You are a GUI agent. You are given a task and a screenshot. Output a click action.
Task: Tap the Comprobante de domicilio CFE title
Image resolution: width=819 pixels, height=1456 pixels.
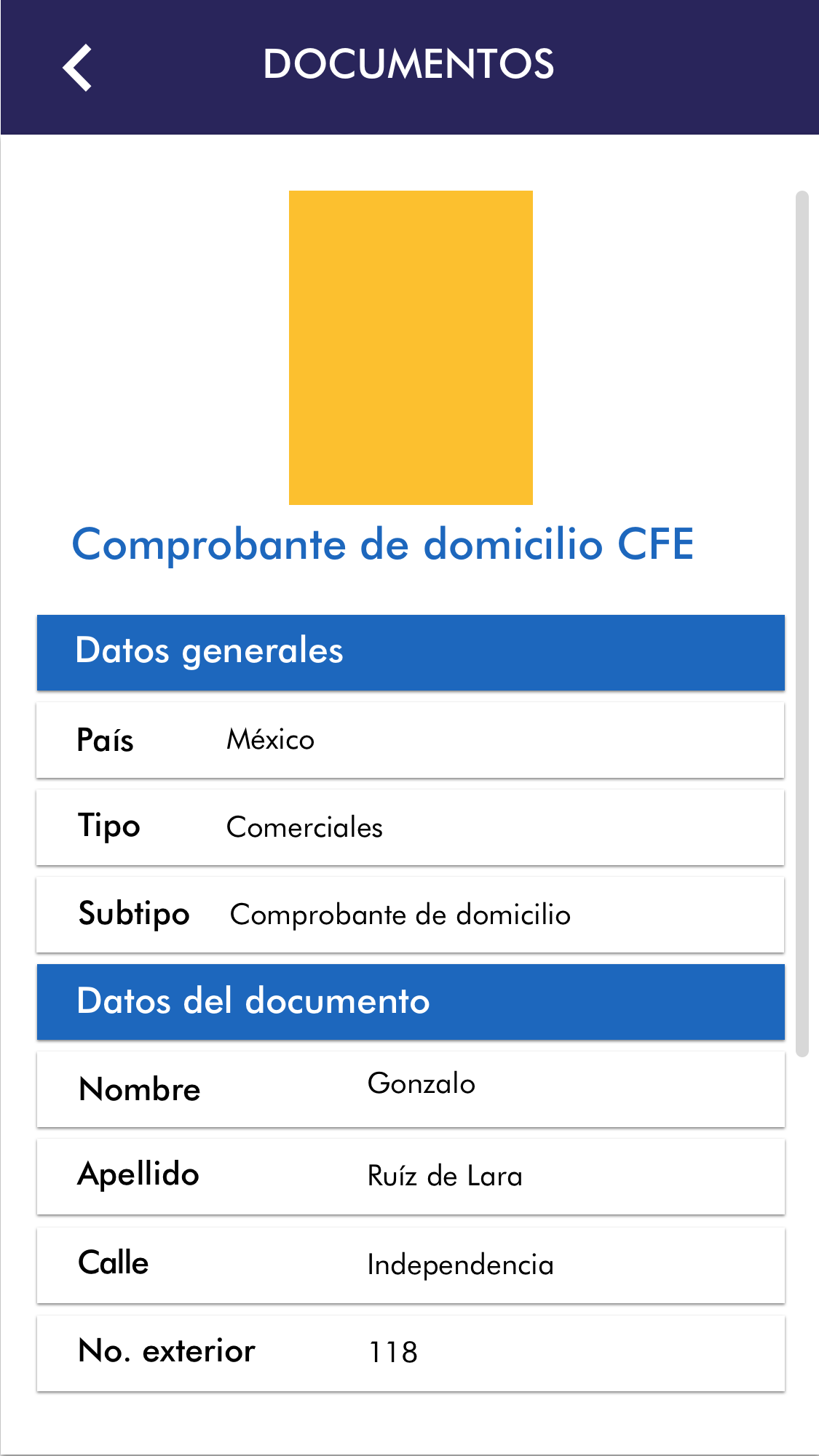(383, 544)
